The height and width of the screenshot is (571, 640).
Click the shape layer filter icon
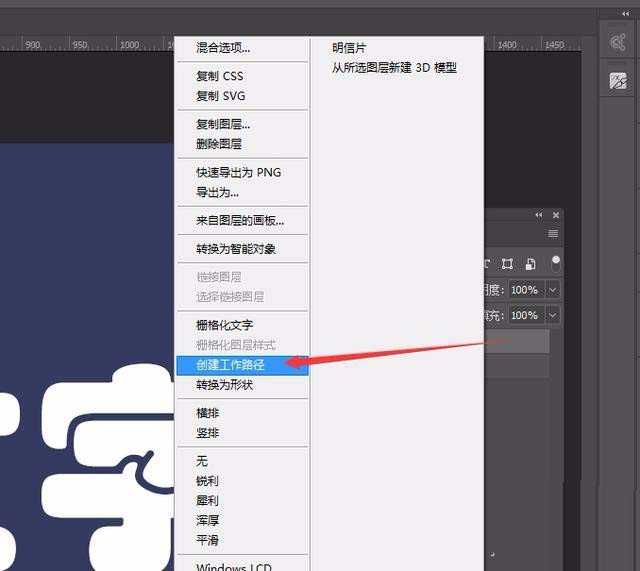point(507,264)
